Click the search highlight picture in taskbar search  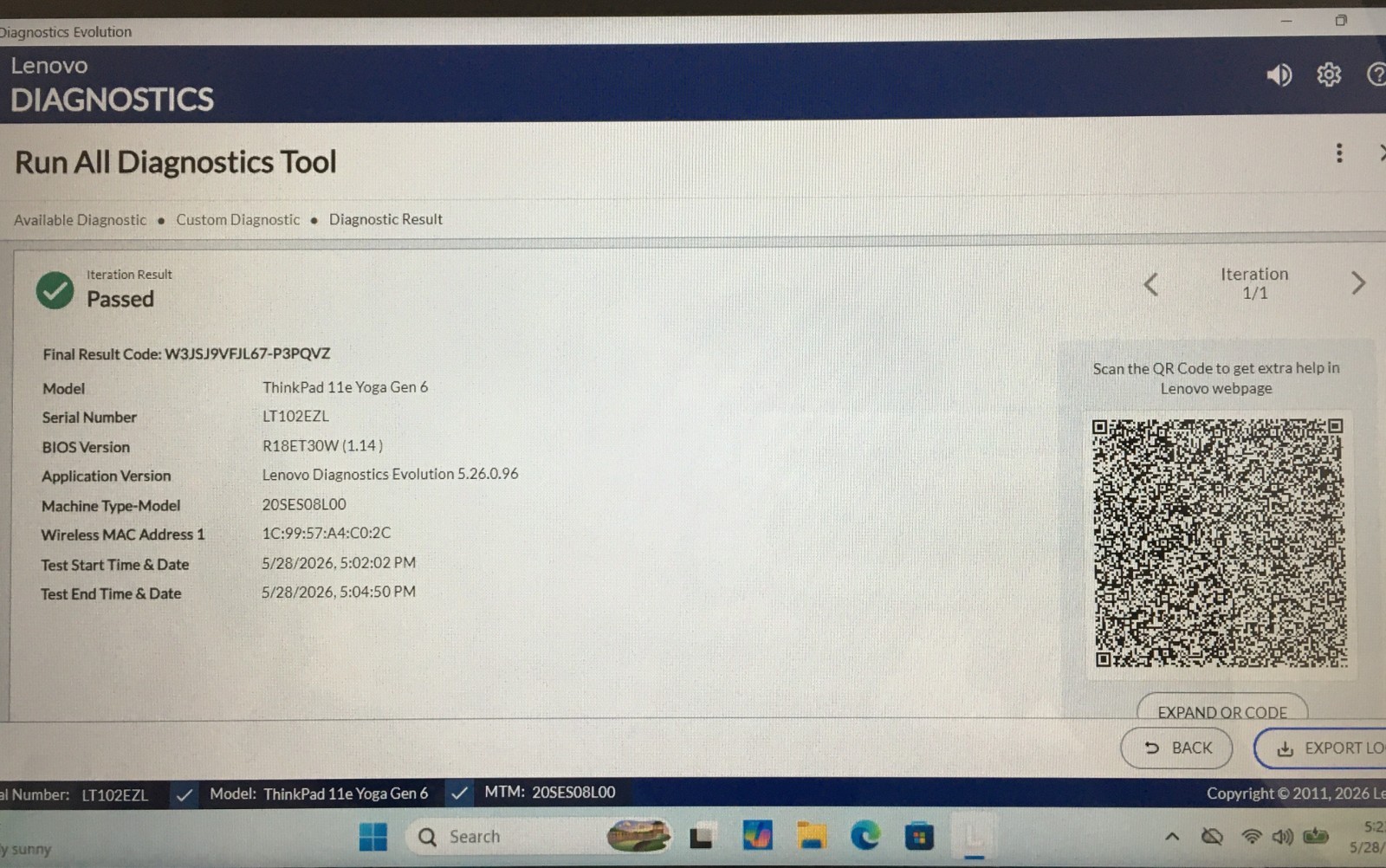(x=638, y=836)
